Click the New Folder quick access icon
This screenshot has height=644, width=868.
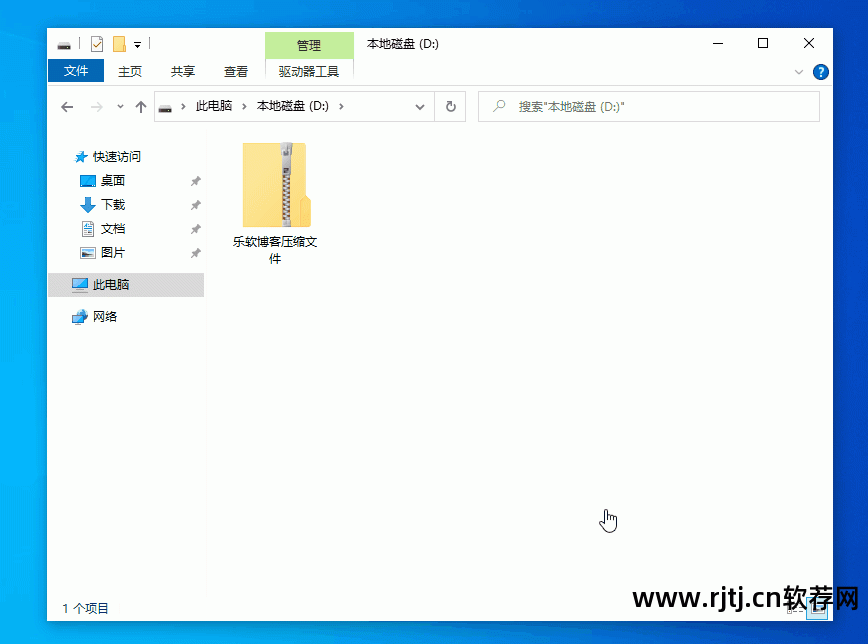tap(118, 43)
